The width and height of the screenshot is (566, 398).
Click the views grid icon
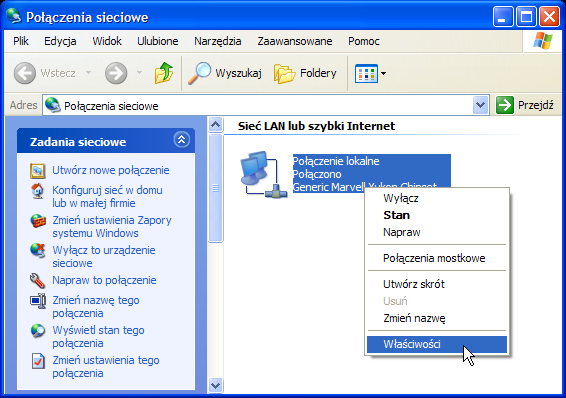click(366, 74)
